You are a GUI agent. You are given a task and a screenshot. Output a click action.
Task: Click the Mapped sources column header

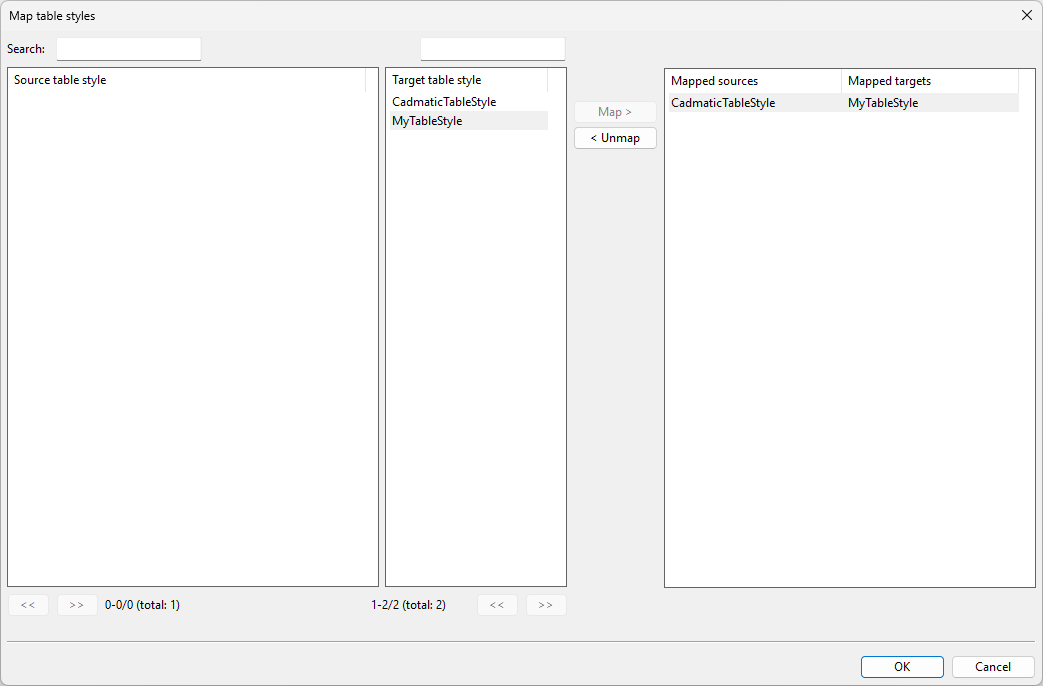[752, 81]
